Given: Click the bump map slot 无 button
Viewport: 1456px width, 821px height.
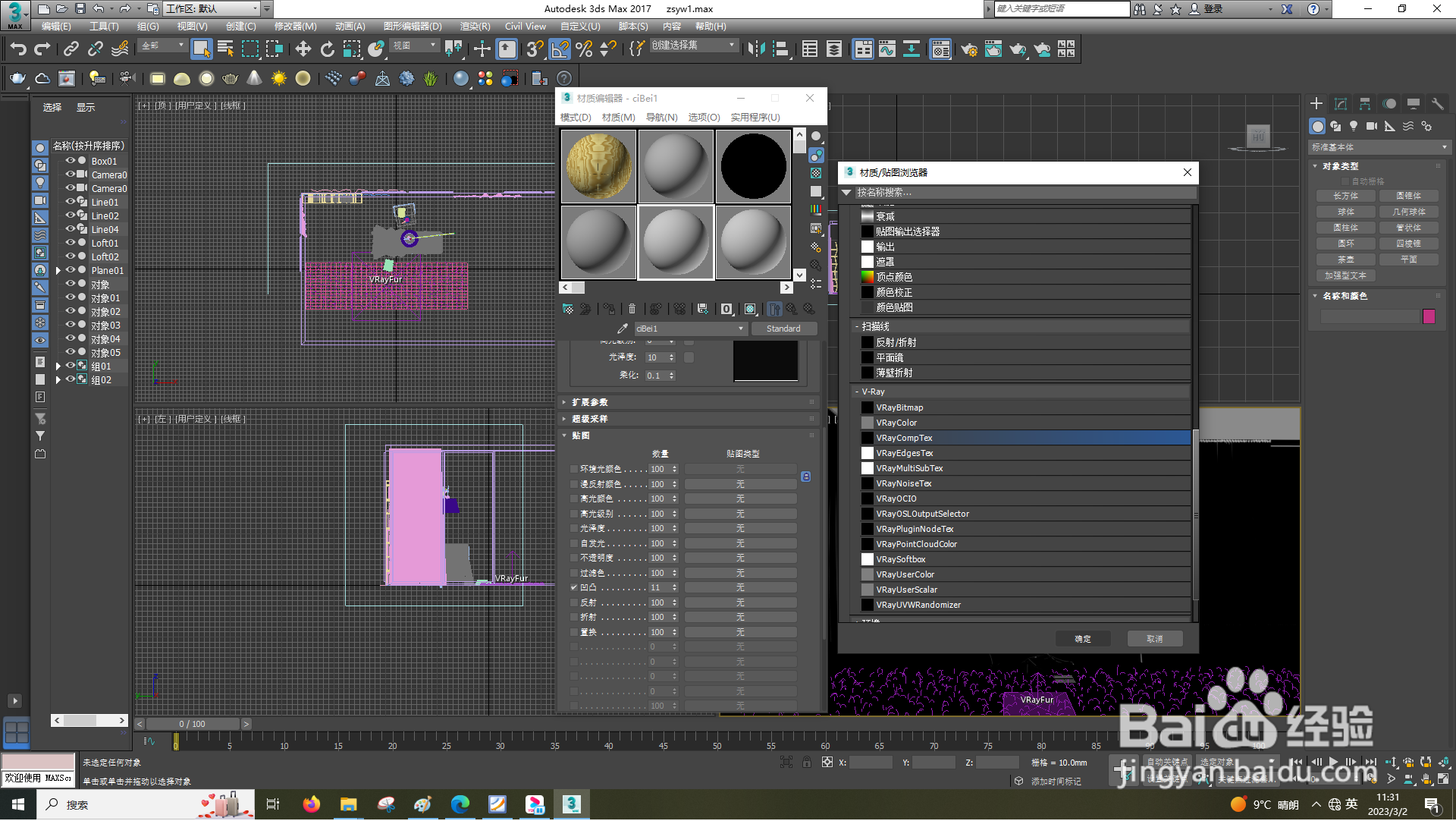Looking at the screenshot, I should tap(741, 588).
